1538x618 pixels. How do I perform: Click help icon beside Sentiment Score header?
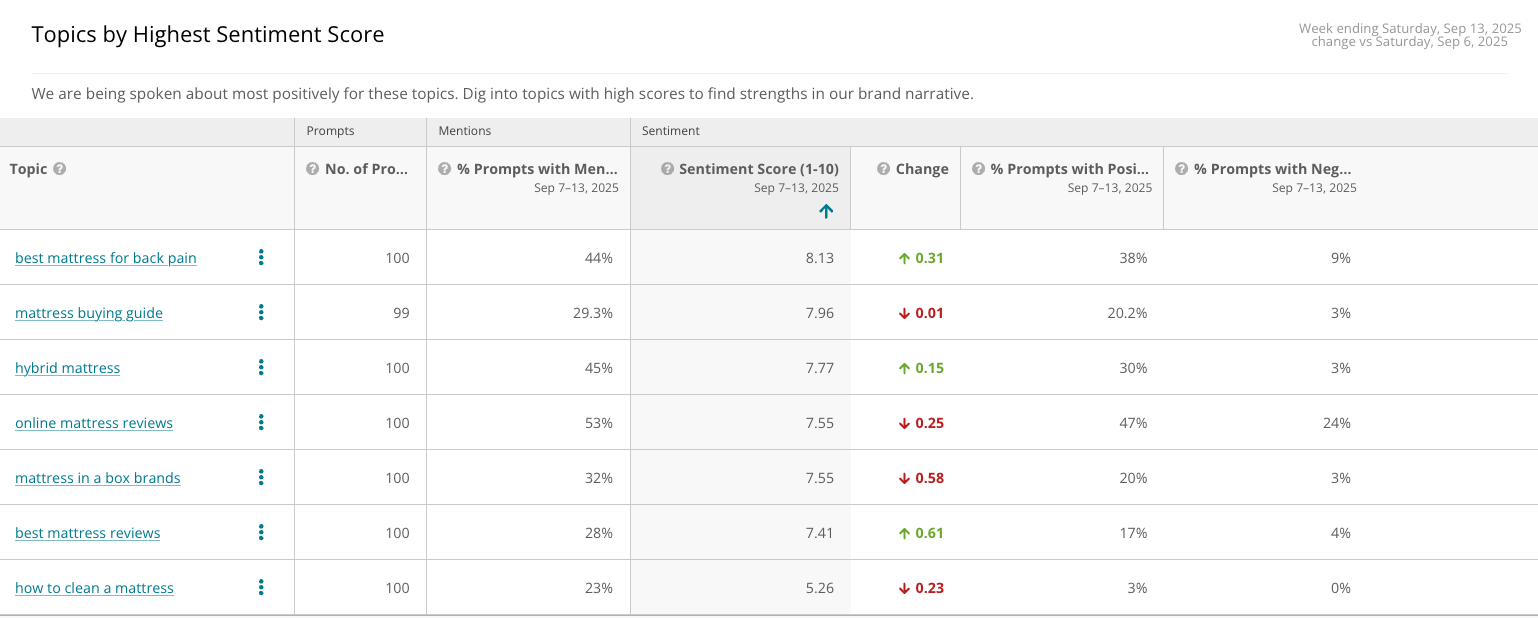tap(667, 169)
